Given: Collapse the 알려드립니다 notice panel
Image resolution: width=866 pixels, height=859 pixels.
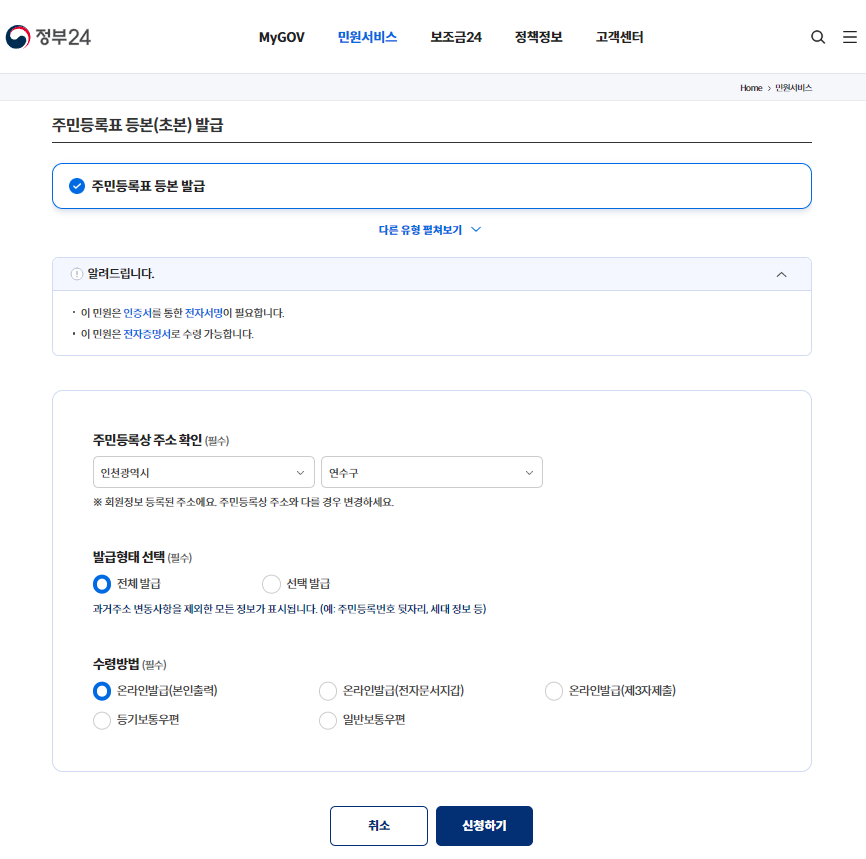Looking at the screenshot, I should point(781,275).
